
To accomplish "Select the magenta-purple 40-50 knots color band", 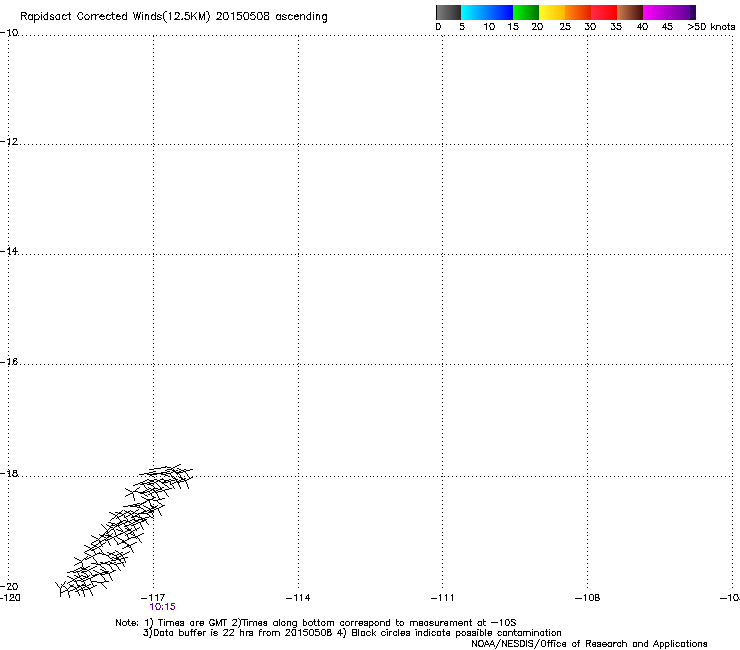I will pos(669,12).
